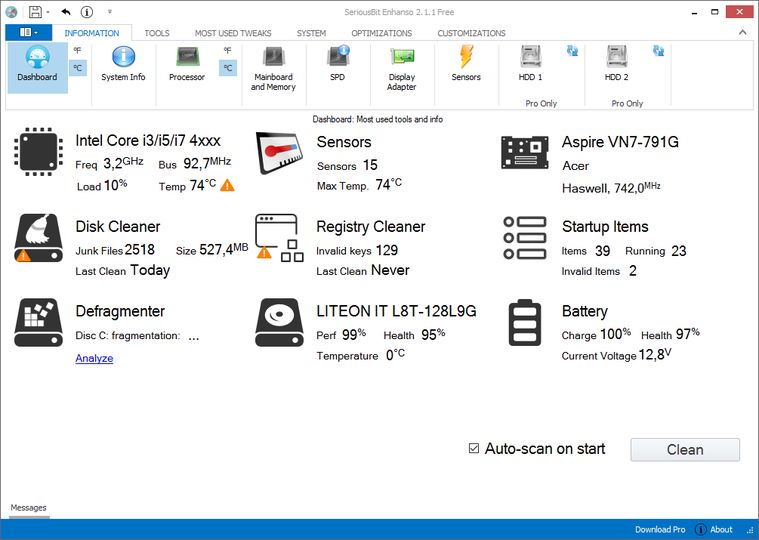Click the LITEON disk drive icon

coord(279,322)
